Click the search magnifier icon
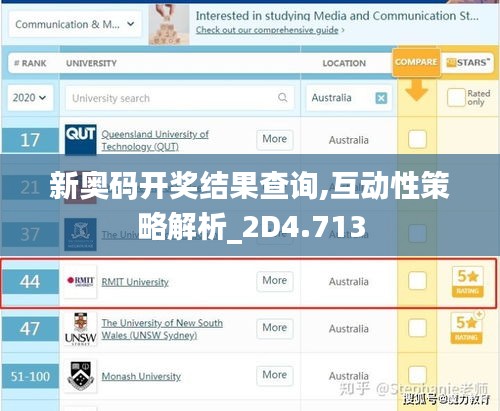Viewport: 500px width, 411px height. click(x=282, y=98)
